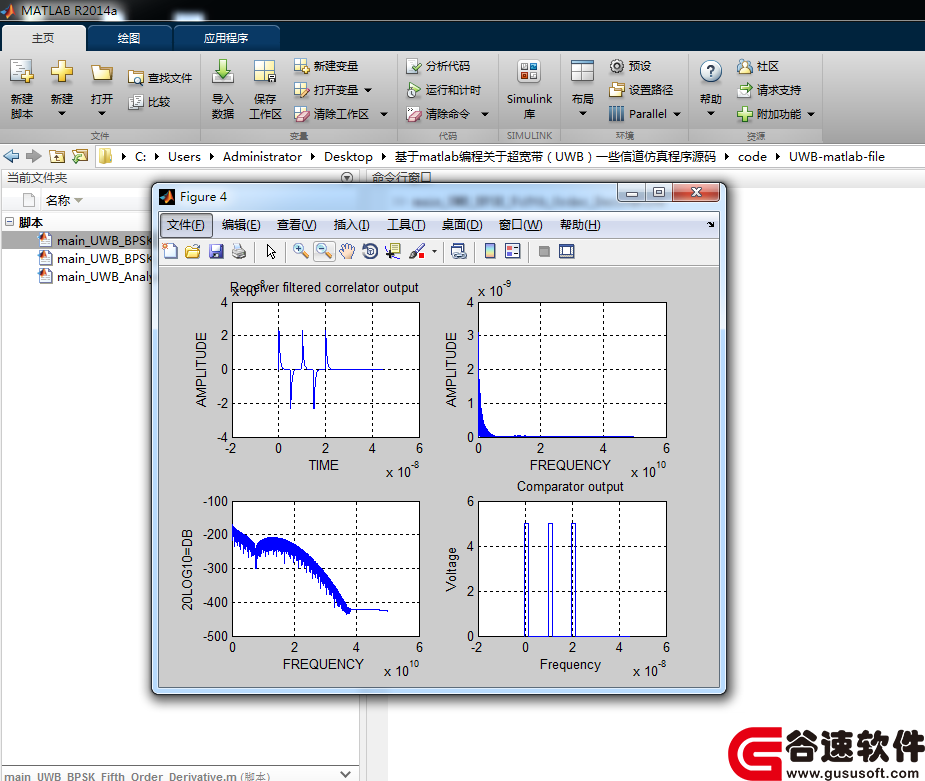Open the Insert (插入) menu in Figure 4
This screenshot has height=781, width=925.
point(352,225)
